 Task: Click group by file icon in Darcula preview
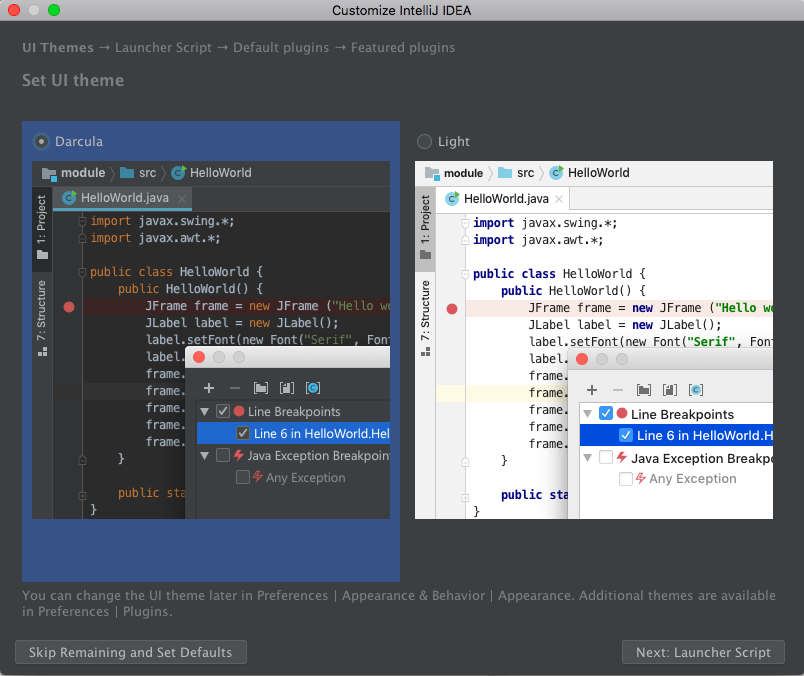[287, 388]
